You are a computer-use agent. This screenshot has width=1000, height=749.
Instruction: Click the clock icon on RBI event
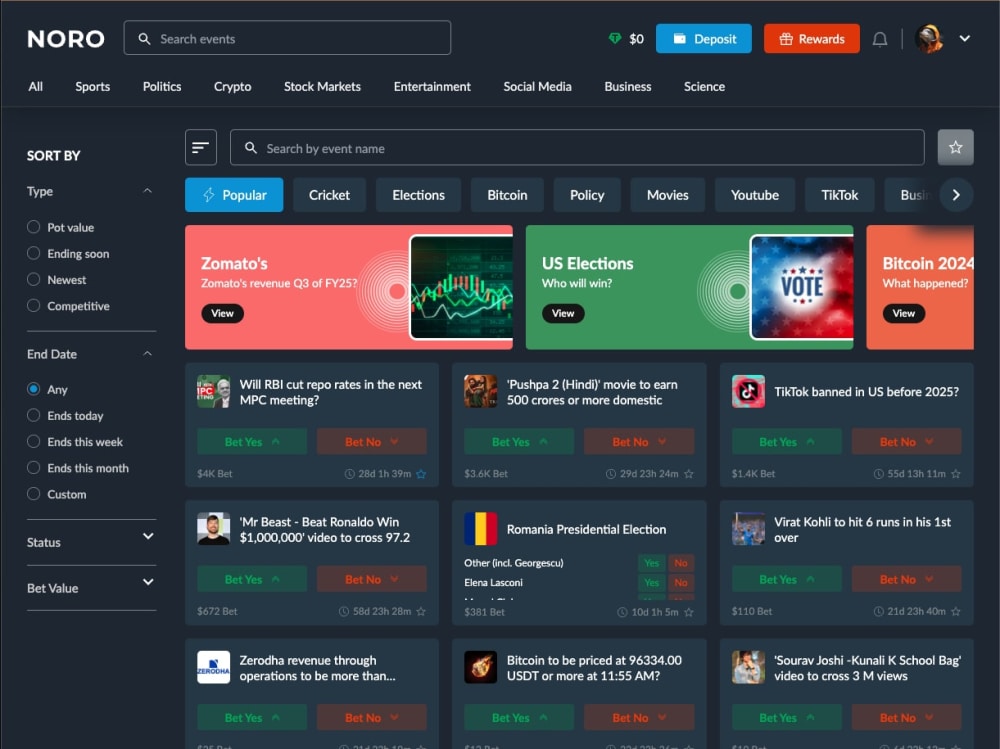tap(349, 474)
